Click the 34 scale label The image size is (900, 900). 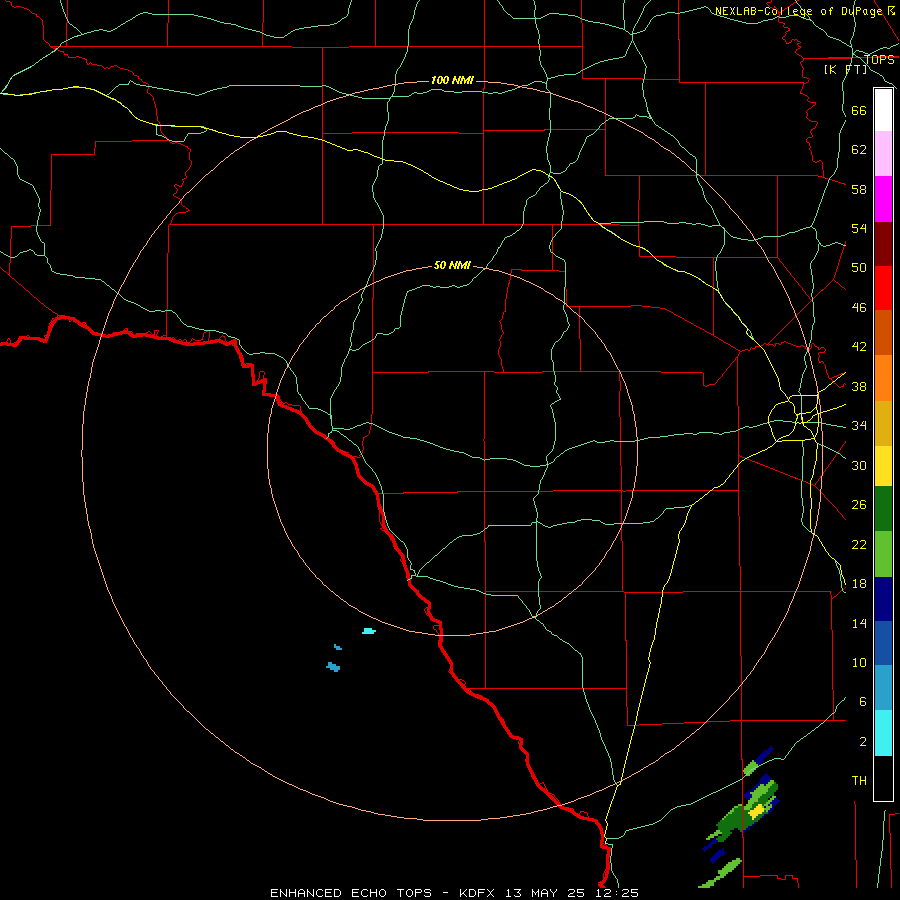tap(859, 426)
